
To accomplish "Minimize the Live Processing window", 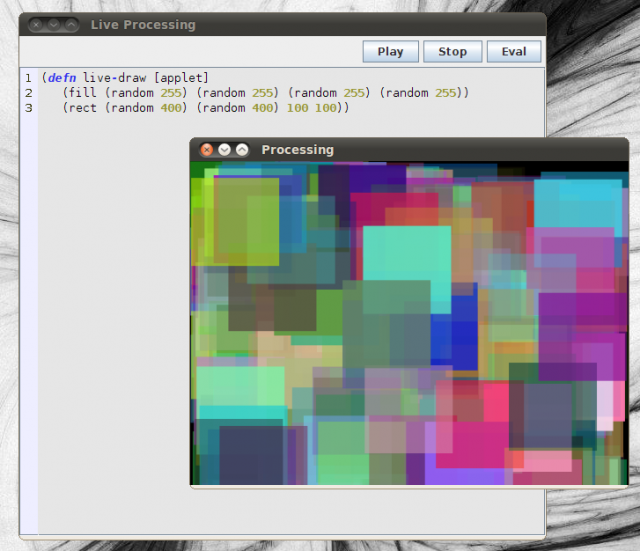I will 53,25.
